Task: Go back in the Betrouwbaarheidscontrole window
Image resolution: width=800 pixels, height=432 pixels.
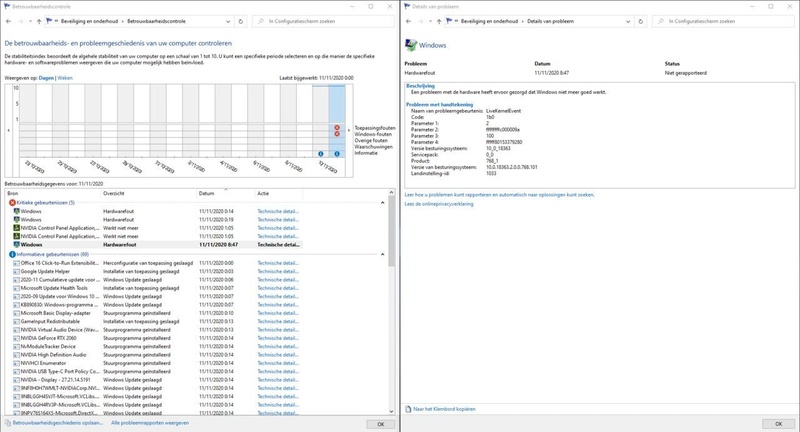Action: (x=8, y=21)
